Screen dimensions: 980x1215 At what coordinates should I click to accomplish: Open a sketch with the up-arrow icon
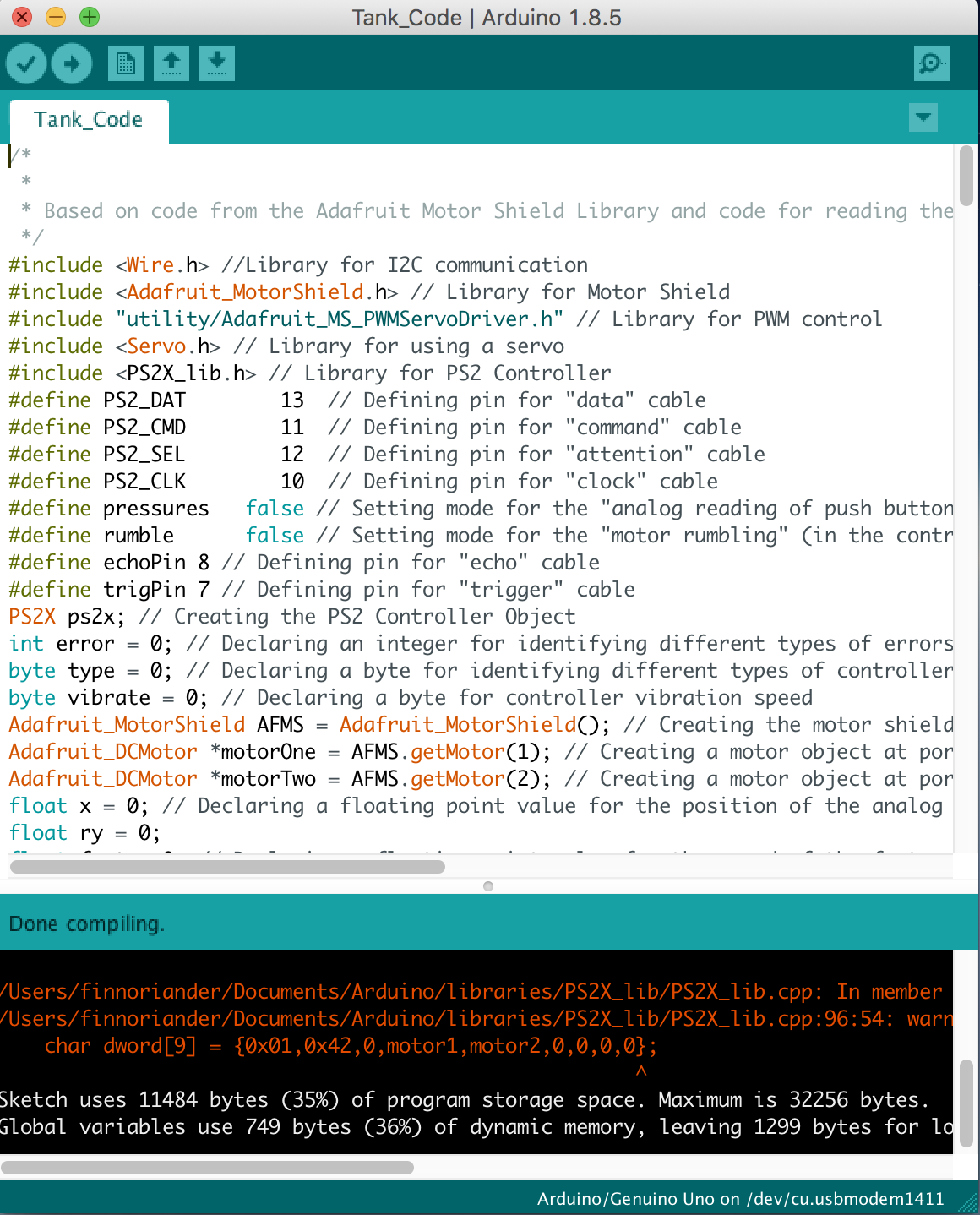point(171,63)
